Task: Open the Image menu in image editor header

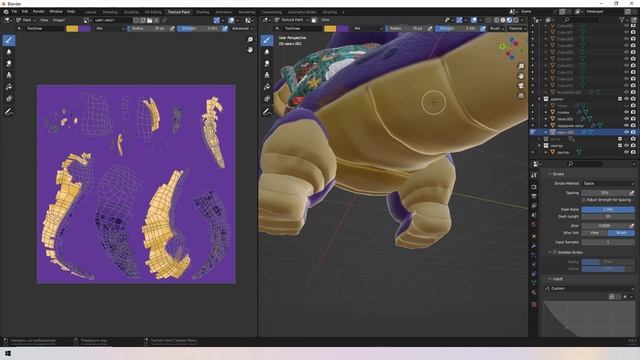Action: (x=59, y=20)
